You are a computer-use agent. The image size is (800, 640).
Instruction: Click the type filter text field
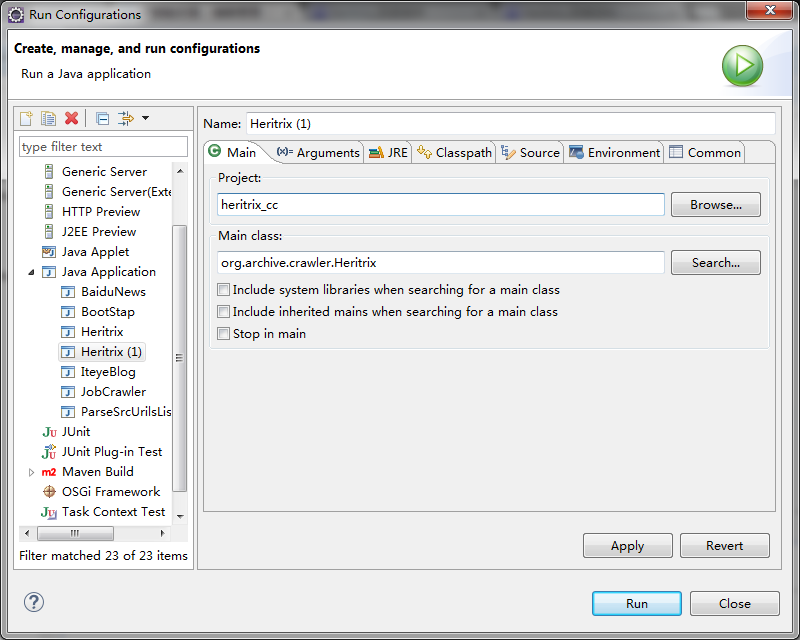(x=103, y=147)
